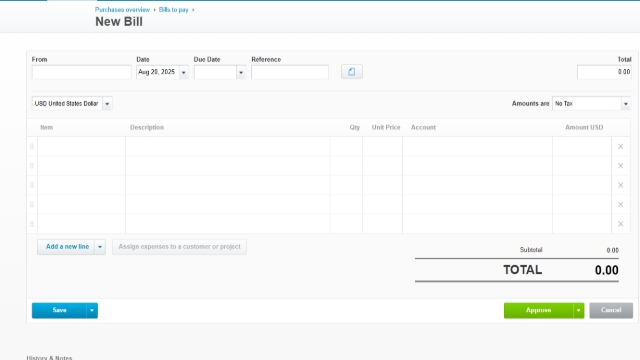The width and height of the screenshot is (640, 360).
Task: Click the Account column header
Action: 423,127
